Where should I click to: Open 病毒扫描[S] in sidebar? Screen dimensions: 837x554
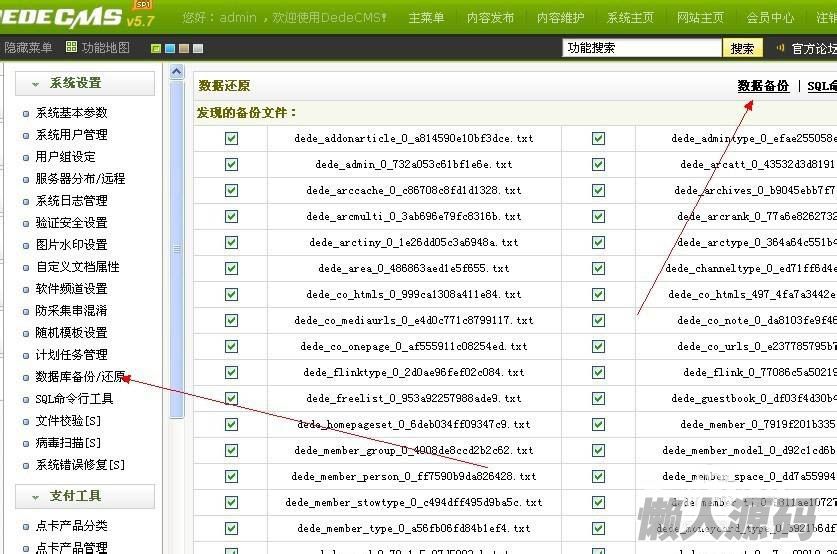click(68, 442)
